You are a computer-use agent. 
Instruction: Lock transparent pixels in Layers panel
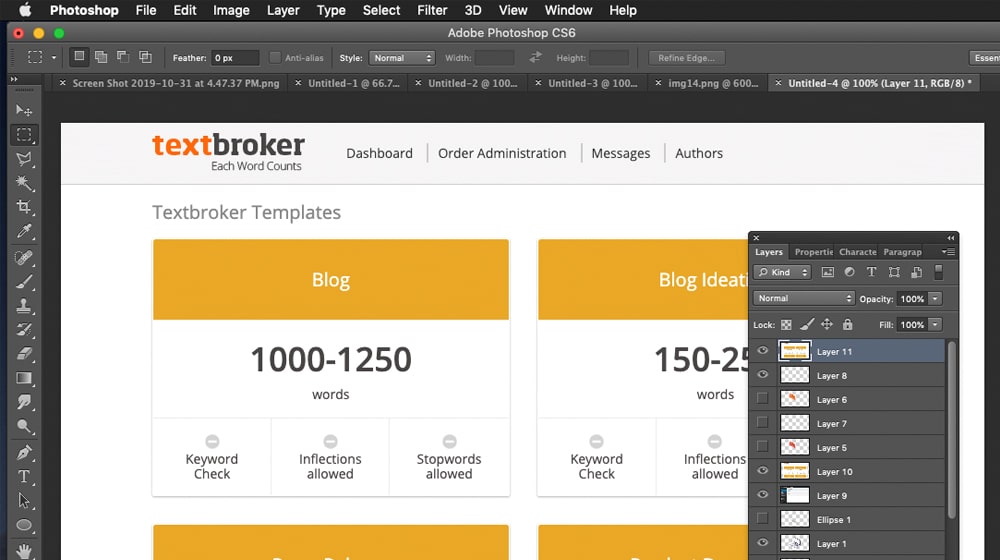click(786, 325)
